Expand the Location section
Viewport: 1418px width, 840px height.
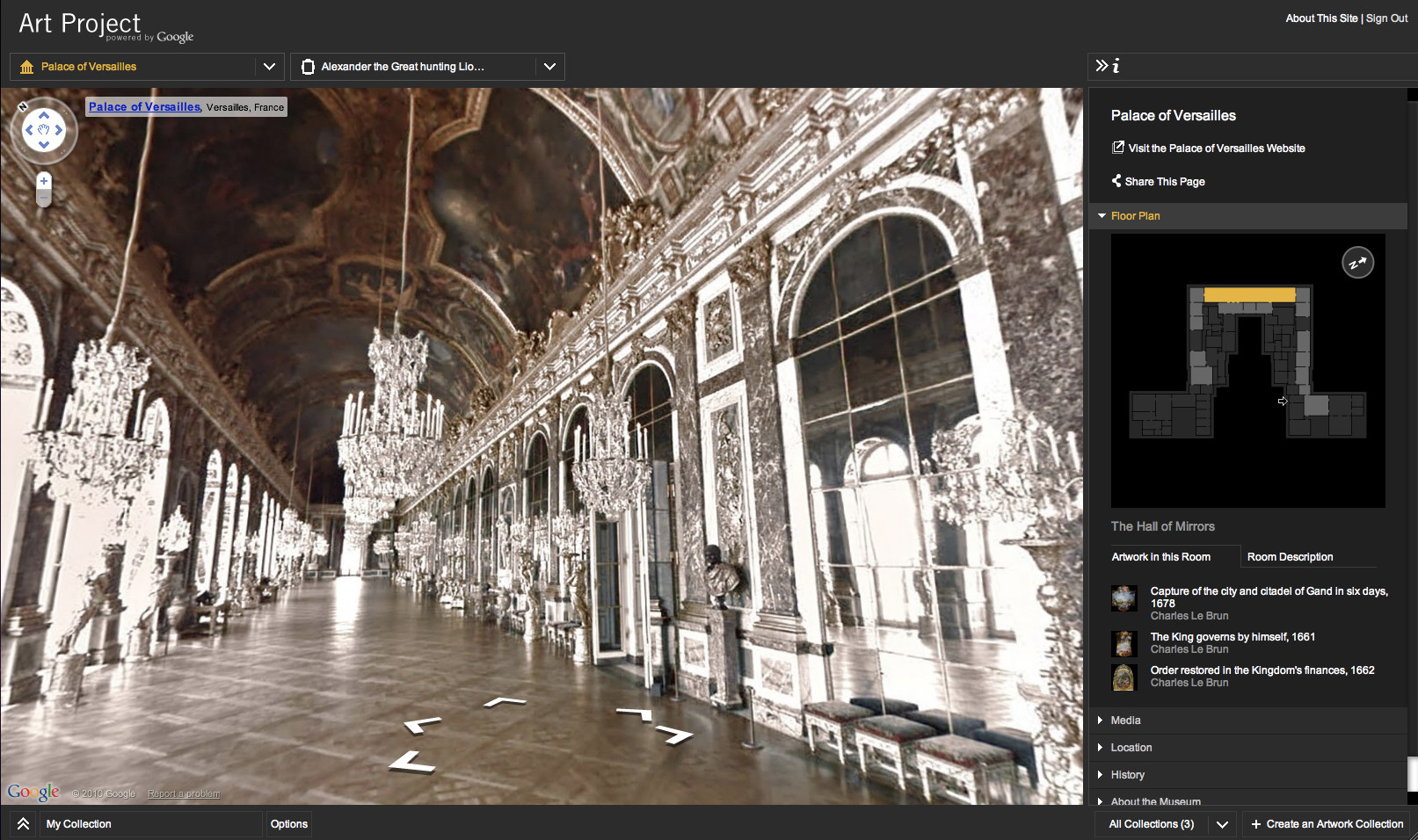pyautogui.click(x=1247, y=748)
